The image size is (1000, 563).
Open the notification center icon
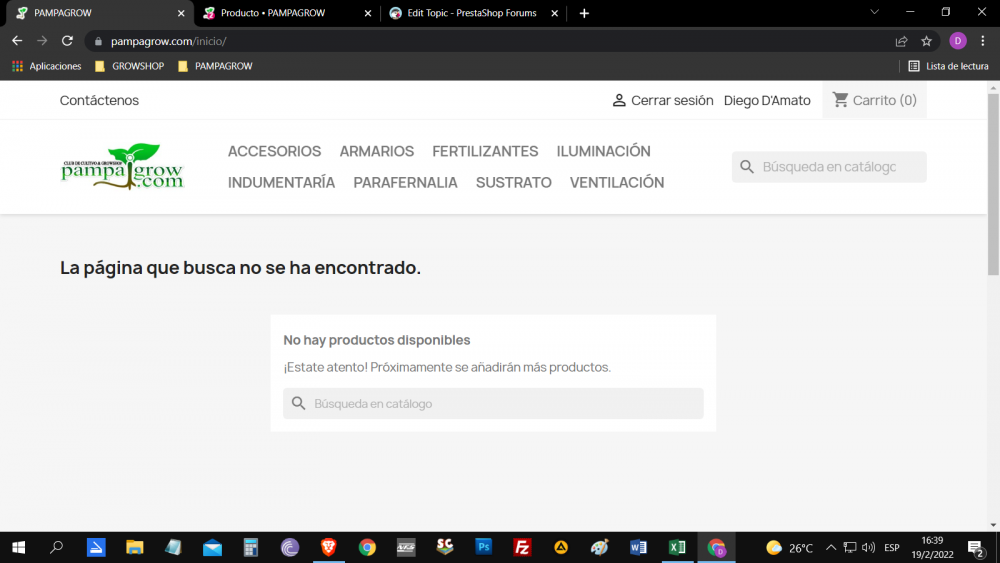(975, 548)
